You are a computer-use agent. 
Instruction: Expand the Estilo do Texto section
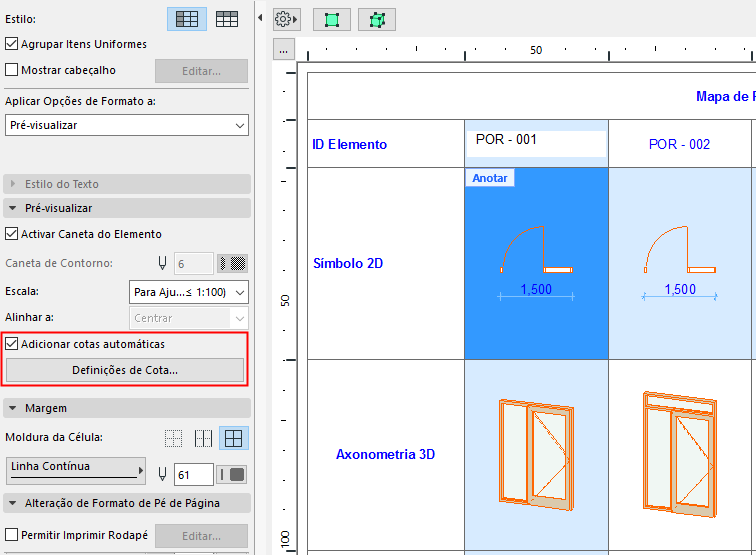click(127, 184)
